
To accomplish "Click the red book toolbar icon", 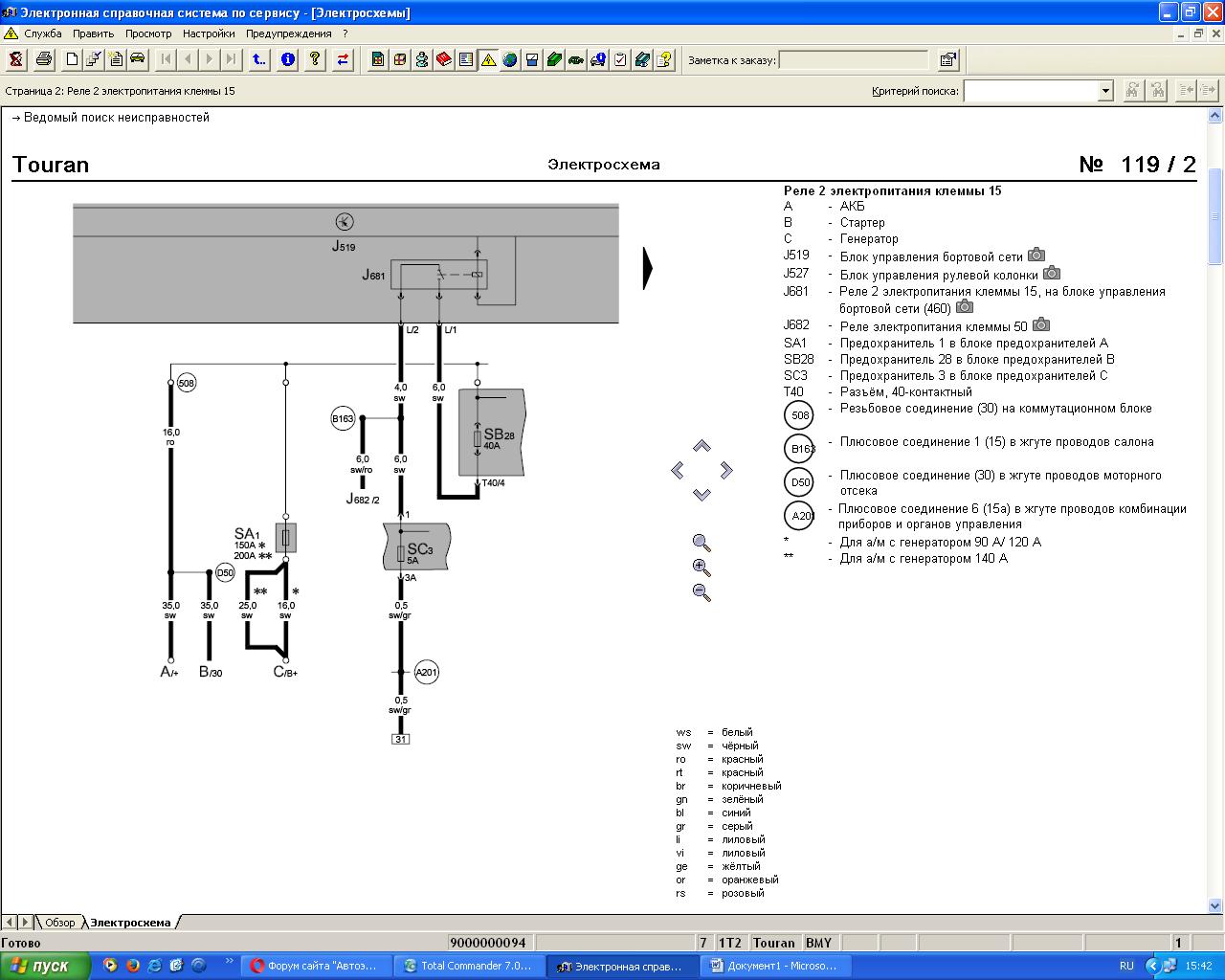I will click(444, 59).
